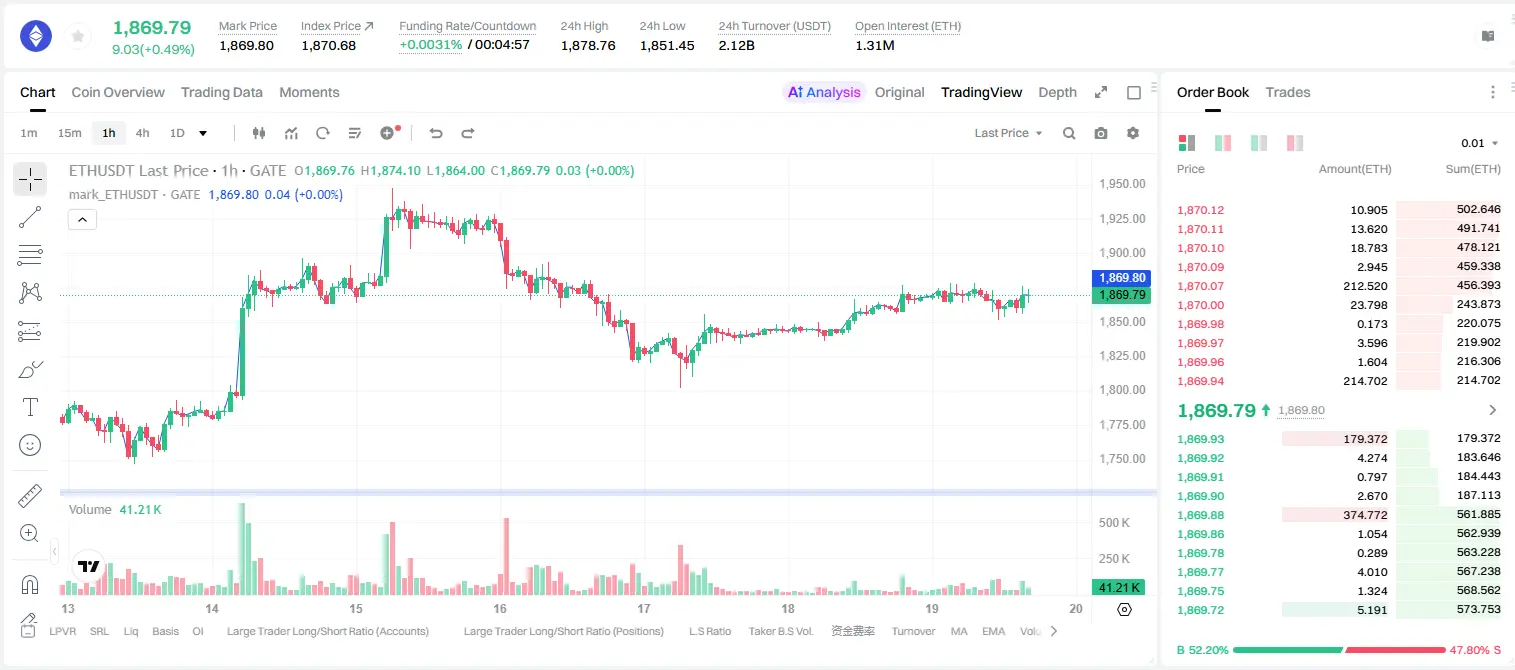The image size is (1515, 670).
Task: Select the trend line drawing tool
Action: tap(30, 217)
